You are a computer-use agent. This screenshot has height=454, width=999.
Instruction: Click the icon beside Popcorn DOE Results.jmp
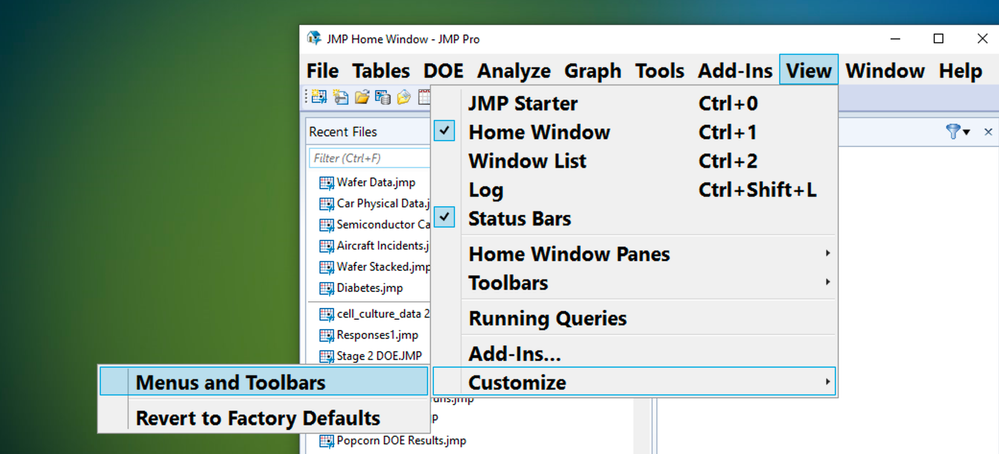327,441
